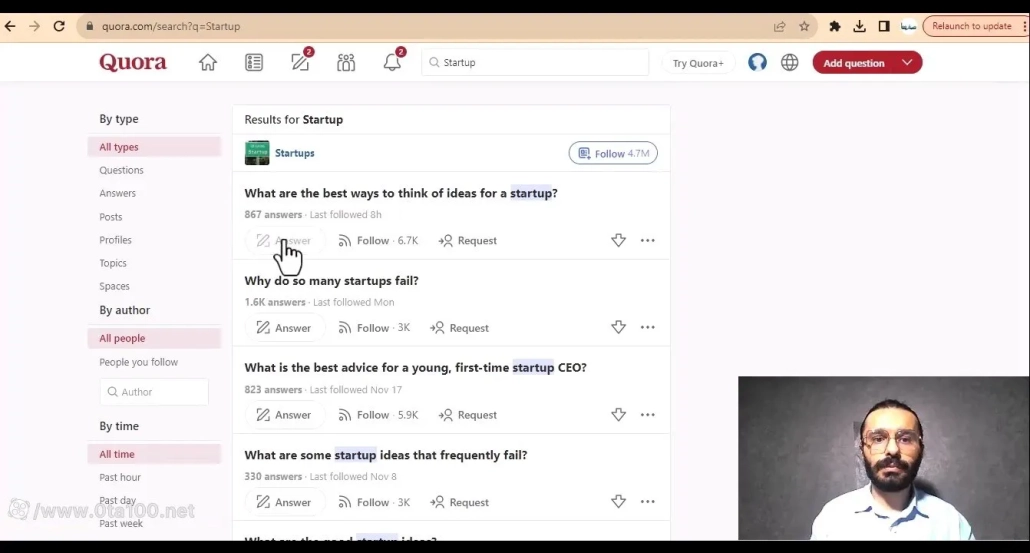
Task: Select 'People you follow' author filter
Action: pos(138,362)
